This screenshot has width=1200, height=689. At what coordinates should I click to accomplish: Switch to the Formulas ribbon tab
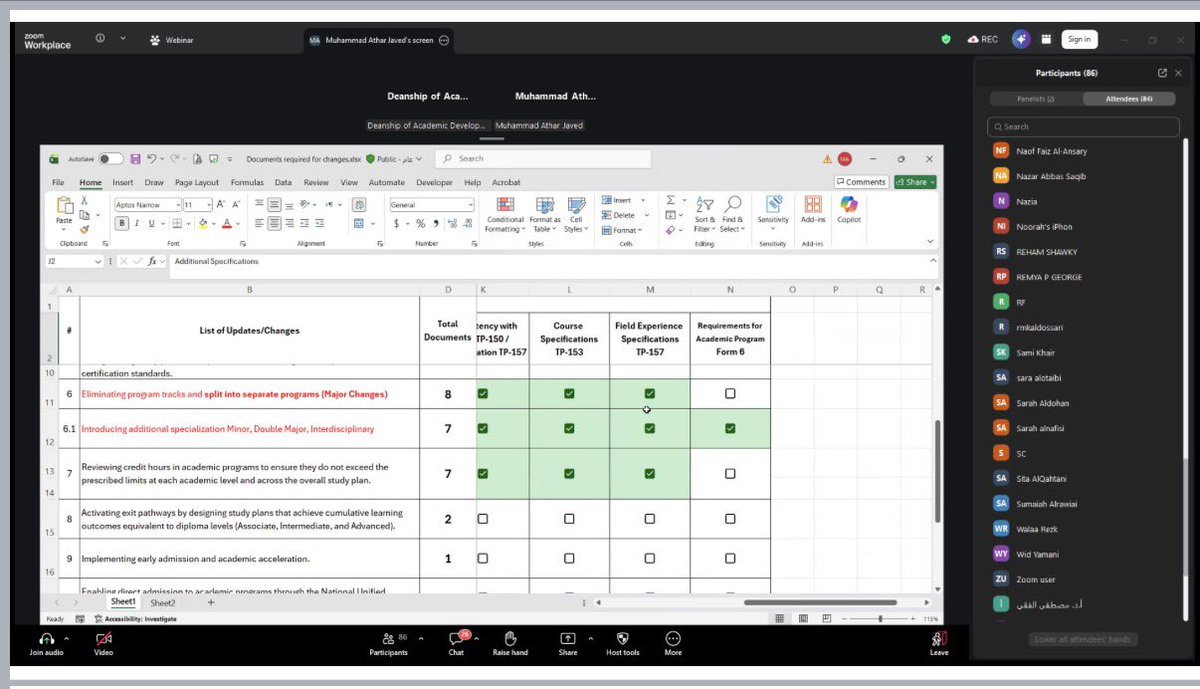tap(247, 183)
